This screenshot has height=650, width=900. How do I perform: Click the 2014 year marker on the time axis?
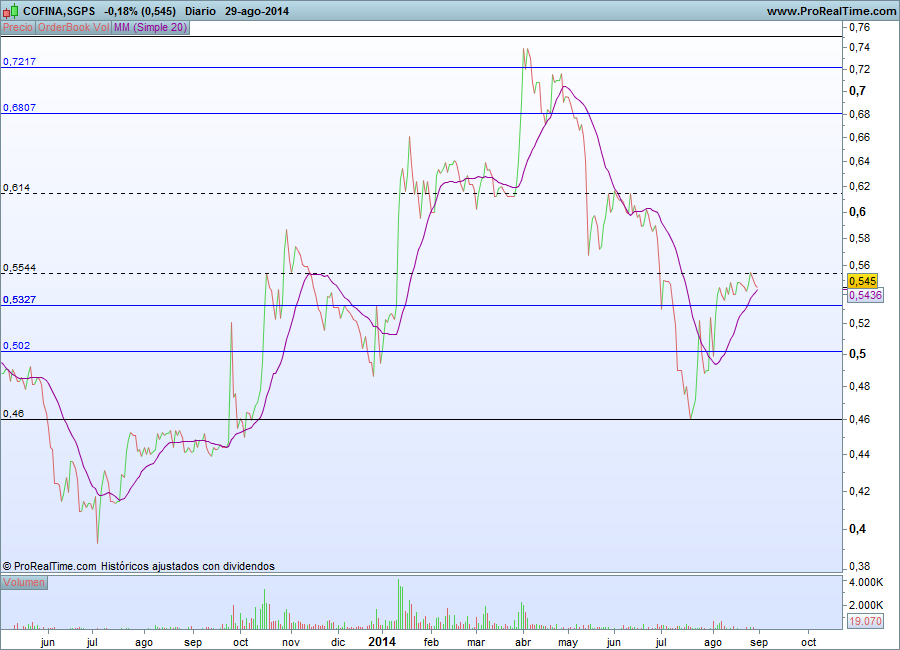[x=382, y=641]
